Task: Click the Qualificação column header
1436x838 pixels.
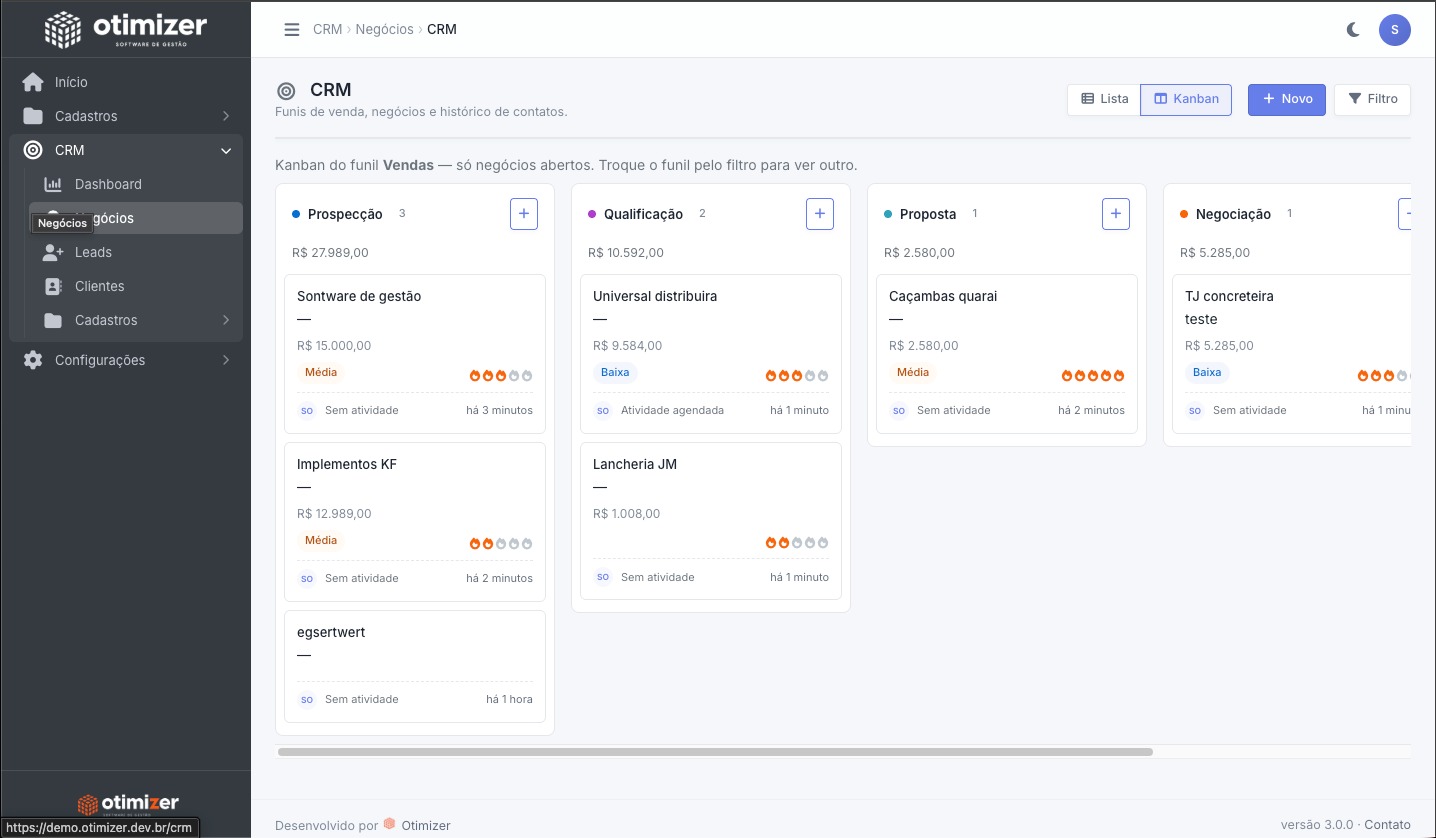Action: 643,214
